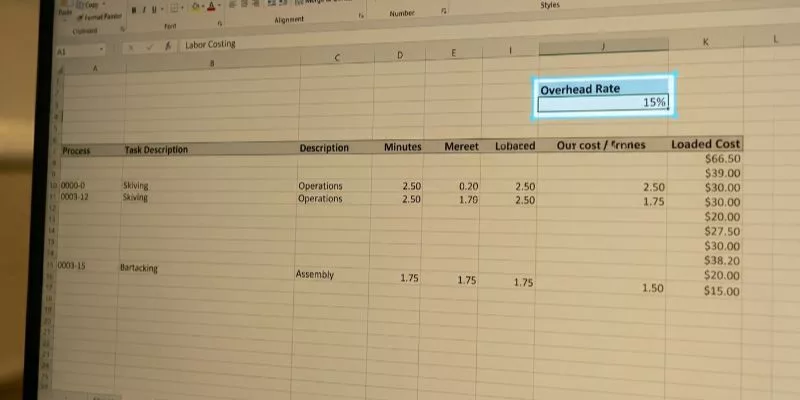Image resolution: width=800 pixels, height=400 pixels.
Task: Click the formula bar showing Labor Costing
Action: coord(210,44)
